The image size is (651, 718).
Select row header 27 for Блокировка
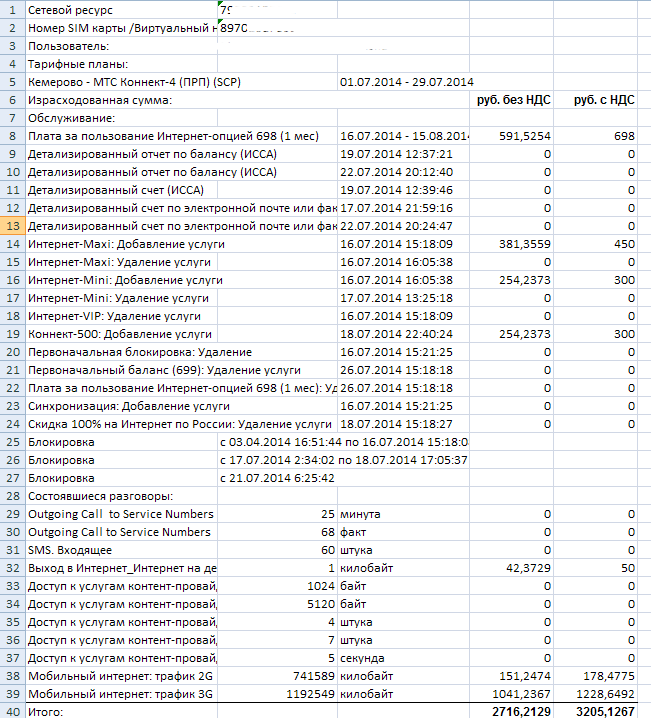(x=11, y=477)
